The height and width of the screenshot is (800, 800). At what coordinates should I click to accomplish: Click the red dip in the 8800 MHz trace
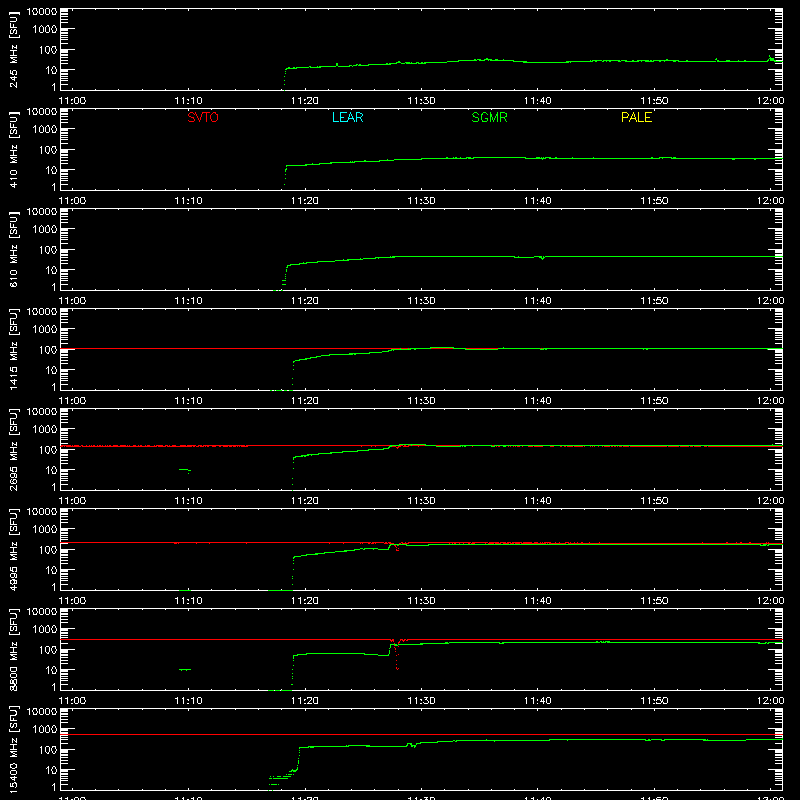pos(396,655)
